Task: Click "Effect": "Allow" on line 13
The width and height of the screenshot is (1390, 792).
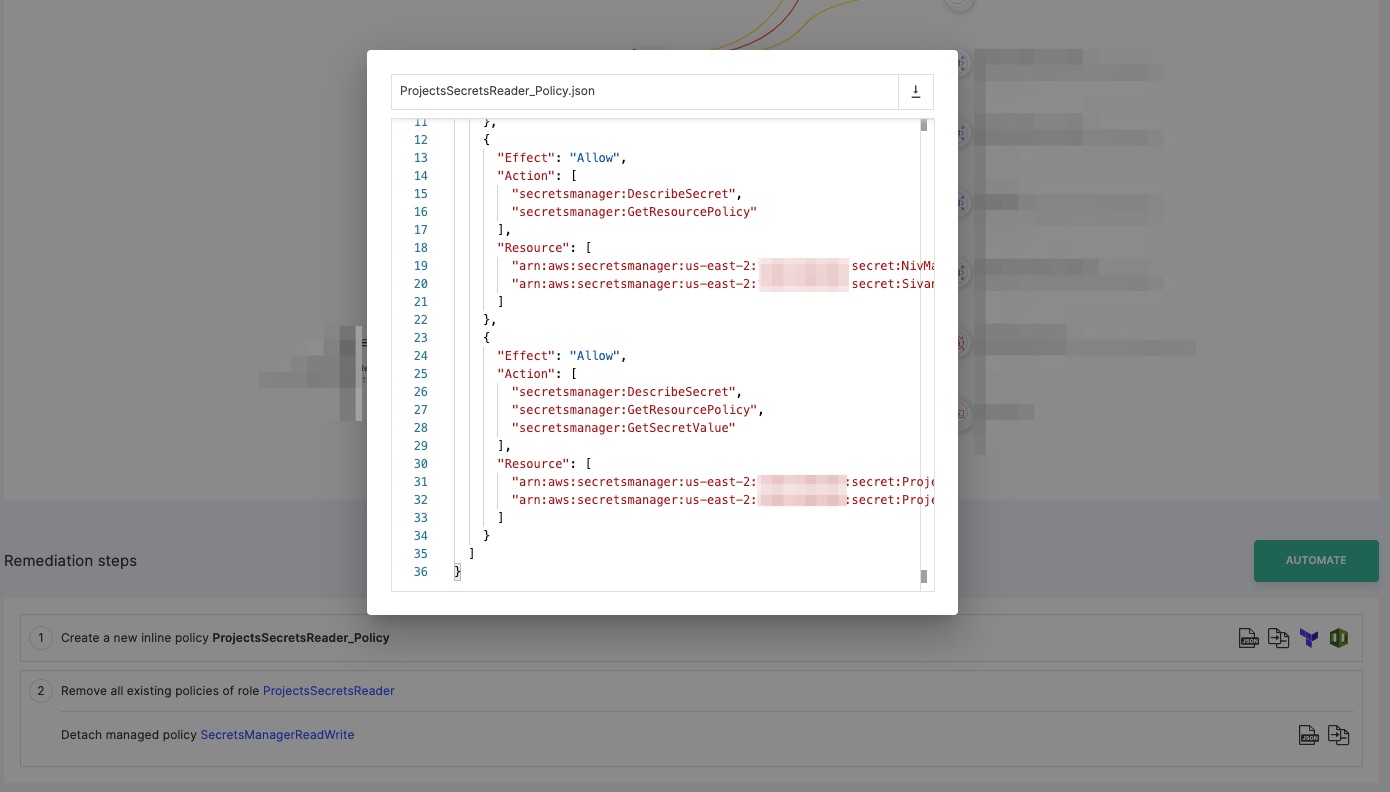Action: click(x=561, y=158)
